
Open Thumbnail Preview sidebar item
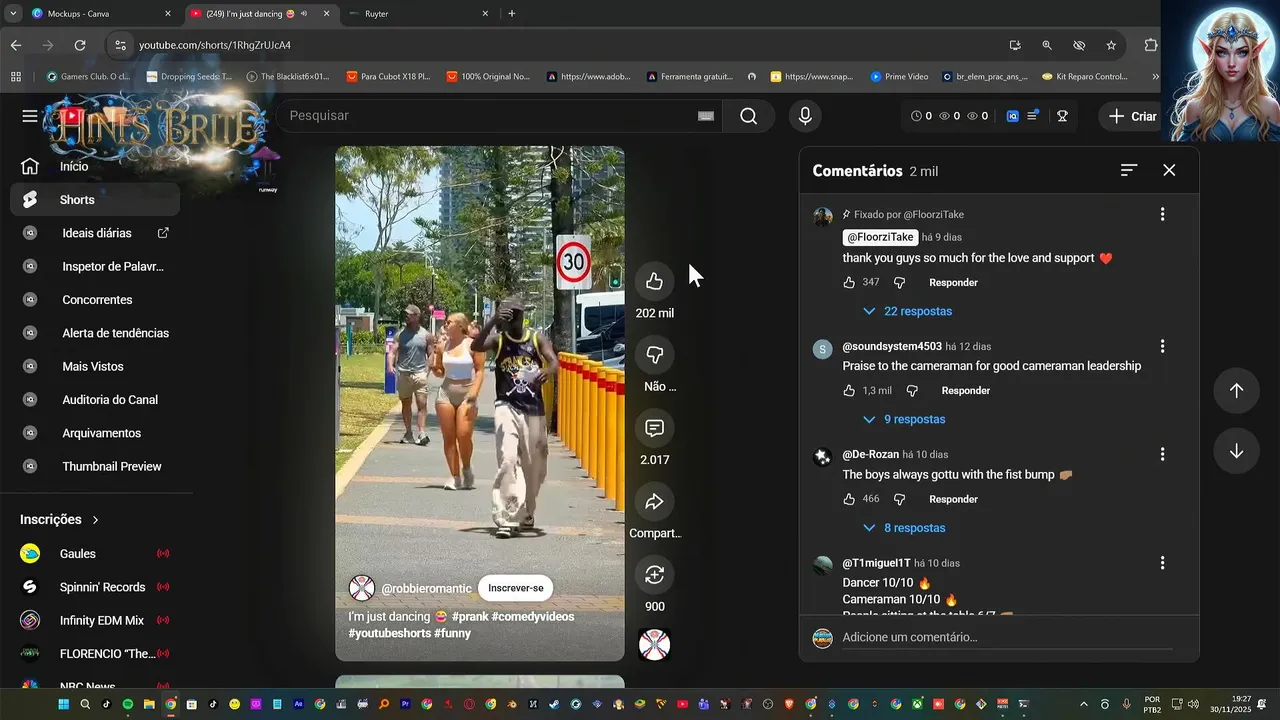(95, 466)
